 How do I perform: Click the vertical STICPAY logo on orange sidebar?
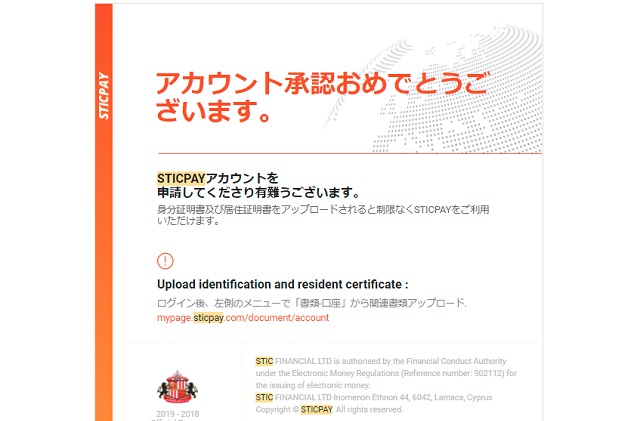click(x=105, y=97)
